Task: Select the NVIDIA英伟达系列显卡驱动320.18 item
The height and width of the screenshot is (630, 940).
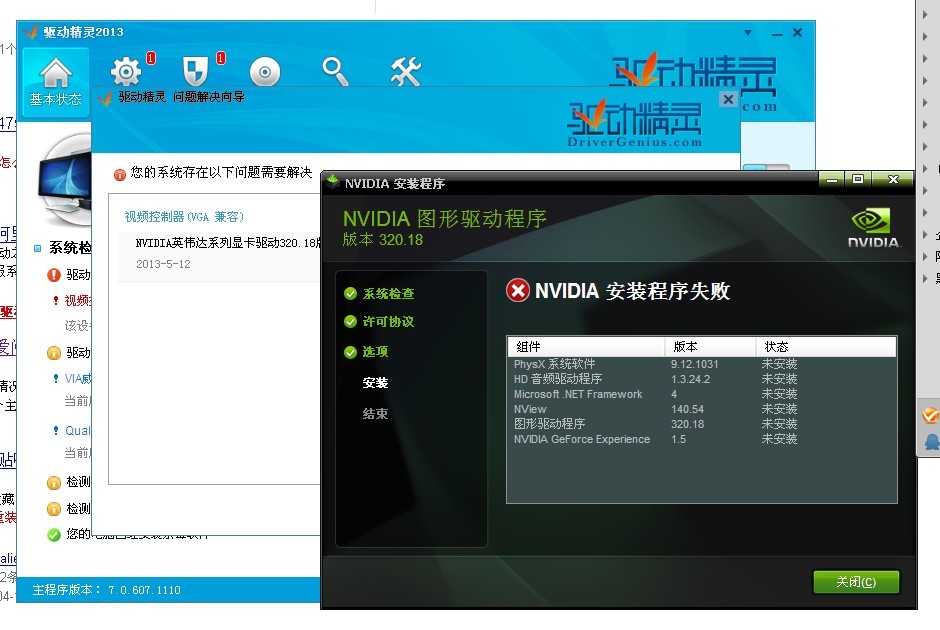Action: pos(228,243)
